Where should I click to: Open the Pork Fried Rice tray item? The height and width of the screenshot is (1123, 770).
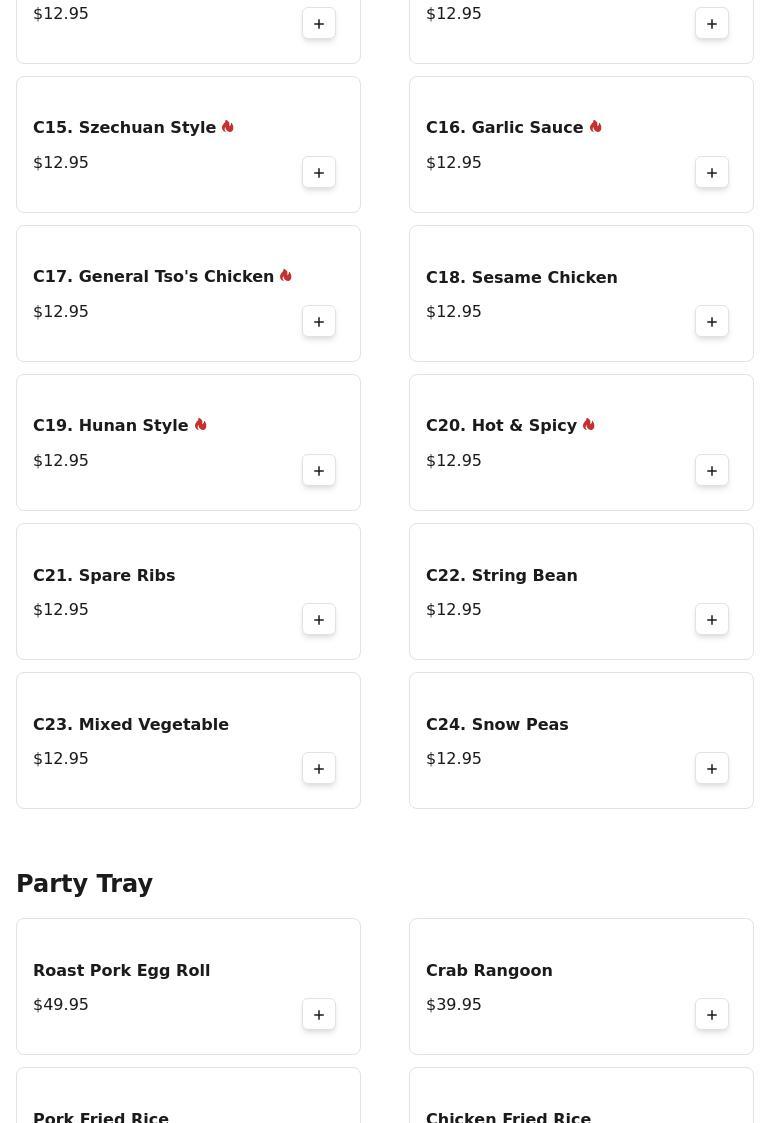point(101,1115)
